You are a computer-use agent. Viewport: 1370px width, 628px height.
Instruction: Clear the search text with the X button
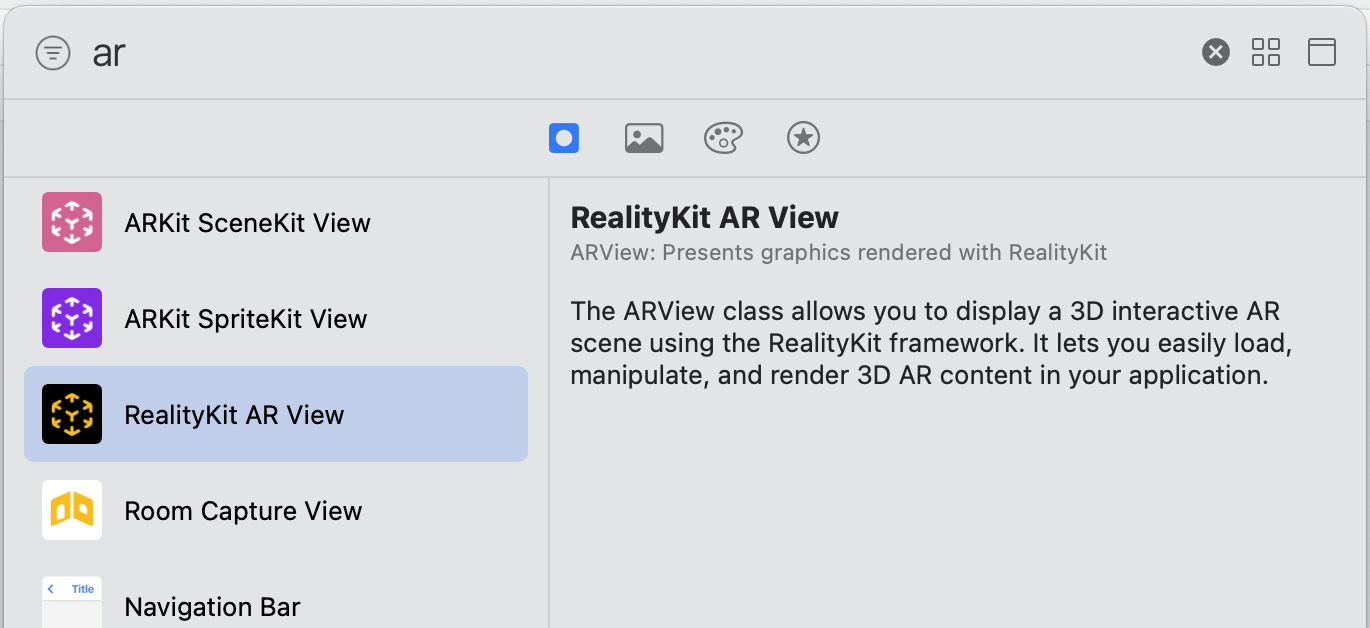click(1215, 52)
